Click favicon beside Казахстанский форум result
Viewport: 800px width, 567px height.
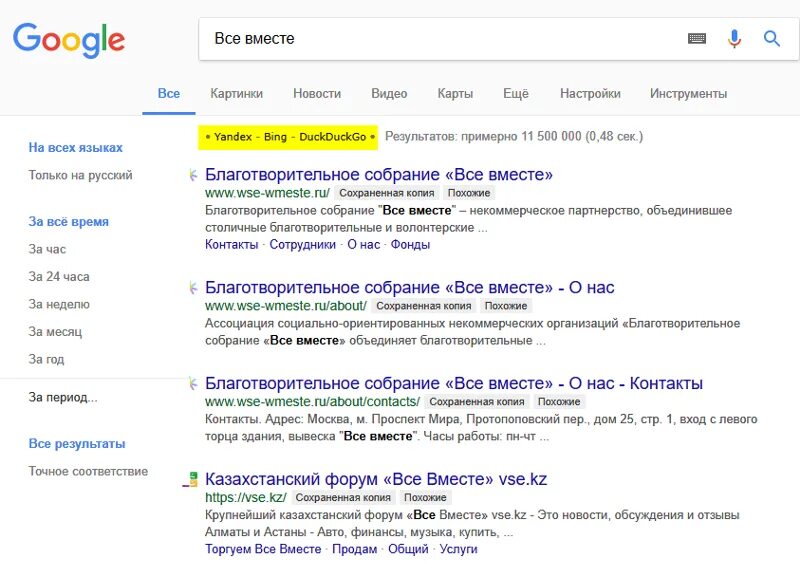[x=191, y=479]
